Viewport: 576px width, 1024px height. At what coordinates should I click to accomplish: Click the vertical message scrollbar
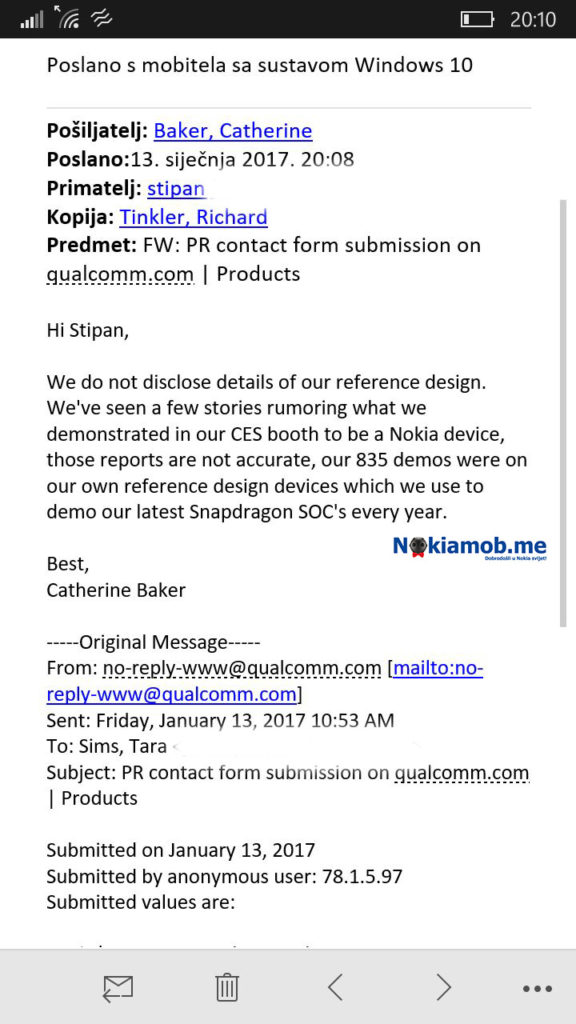point(564,413)
